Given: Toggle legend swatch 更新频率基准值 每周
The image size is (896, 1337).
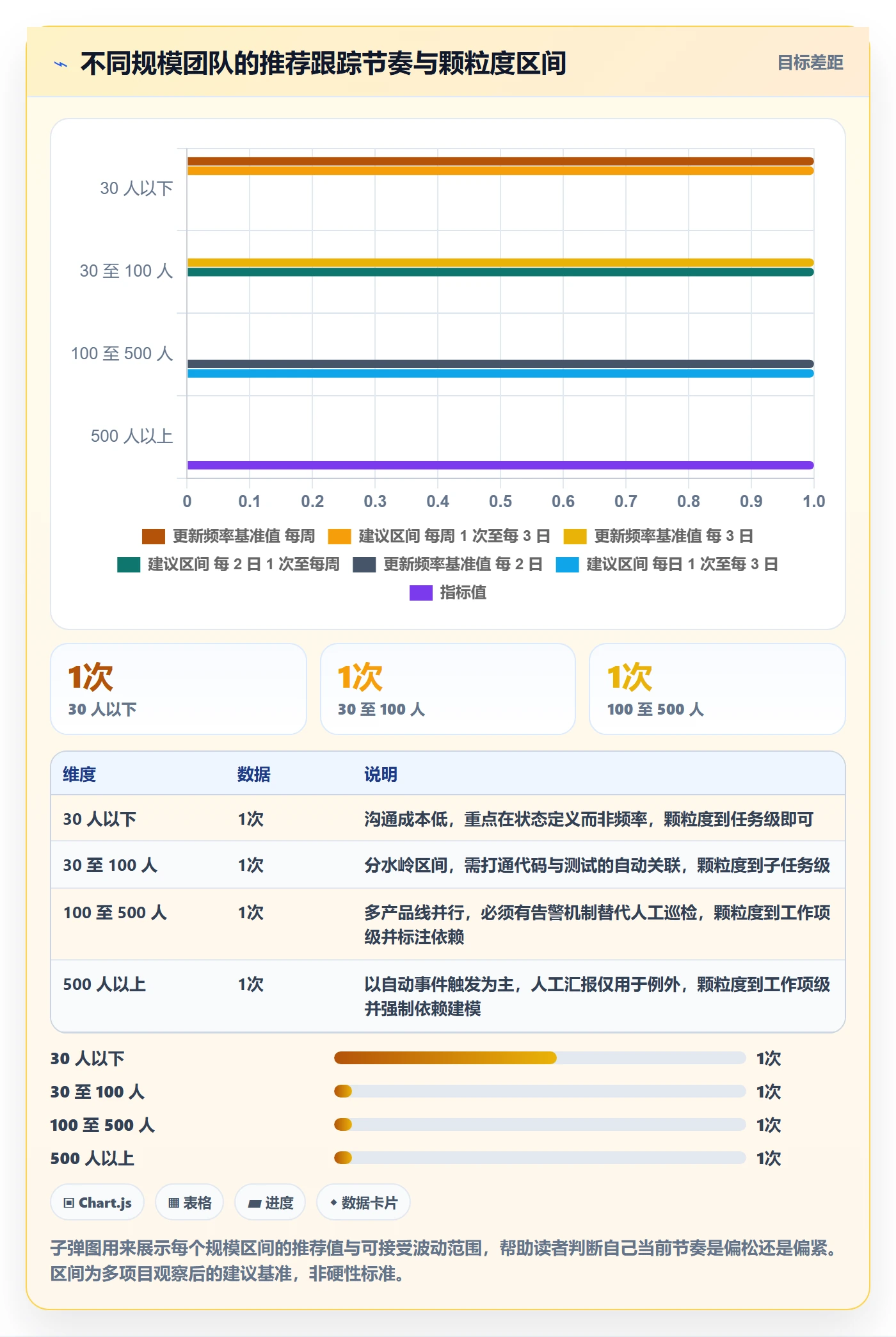Looking at the screenshot, I should pyautogui.click(x=154, y=536).
